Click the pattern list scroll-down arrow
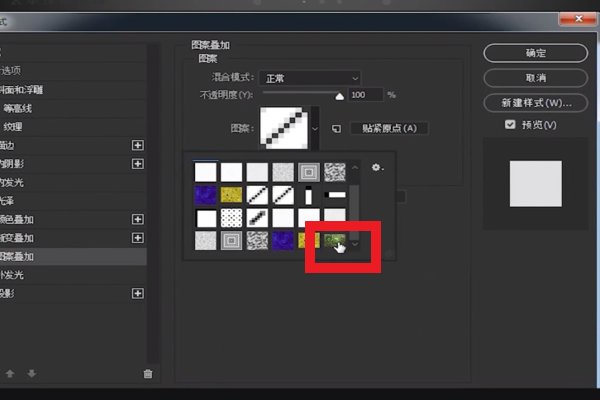600x400 pixels. coord(355,243)
